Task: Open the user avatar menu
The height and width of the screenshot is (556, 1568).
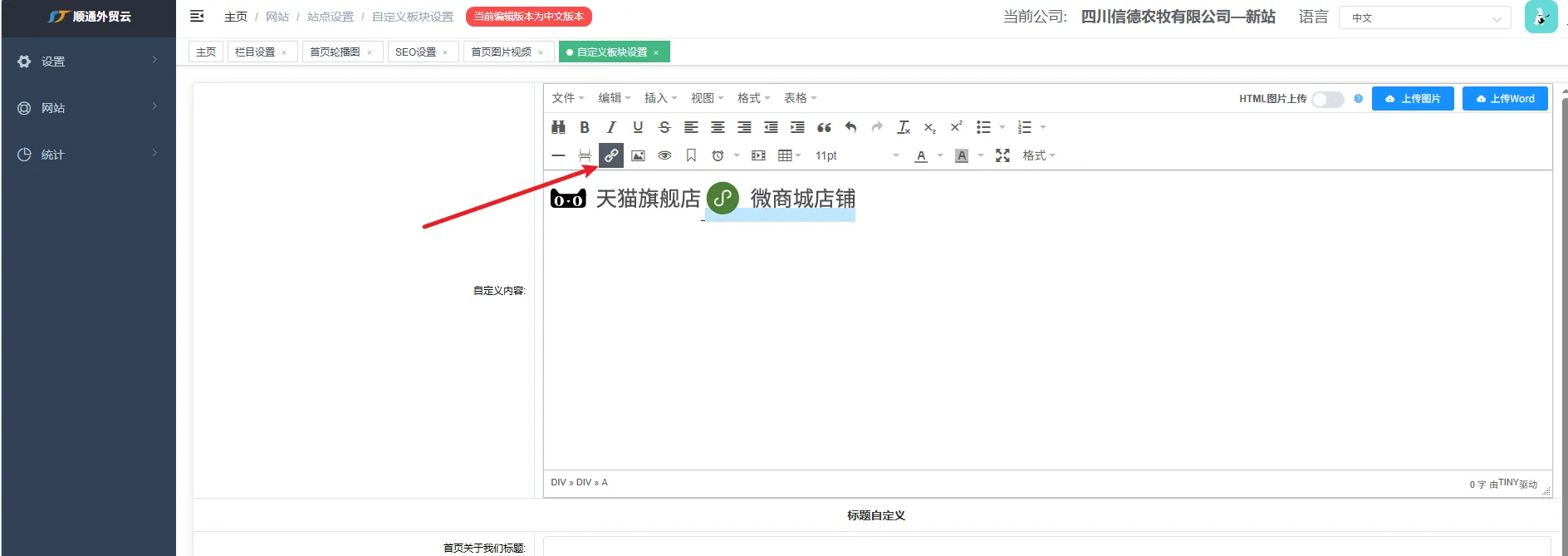Action: pyautogui.click(x=1541, y=17)
